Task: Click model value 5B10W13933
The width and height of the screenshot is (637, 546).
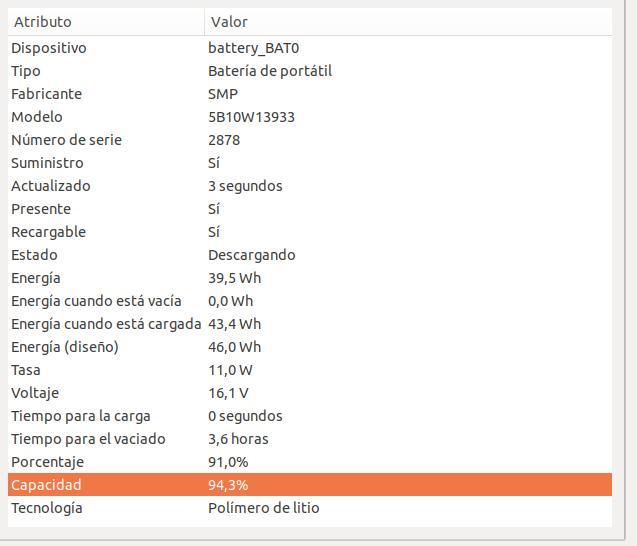Action: coord(251,117)
